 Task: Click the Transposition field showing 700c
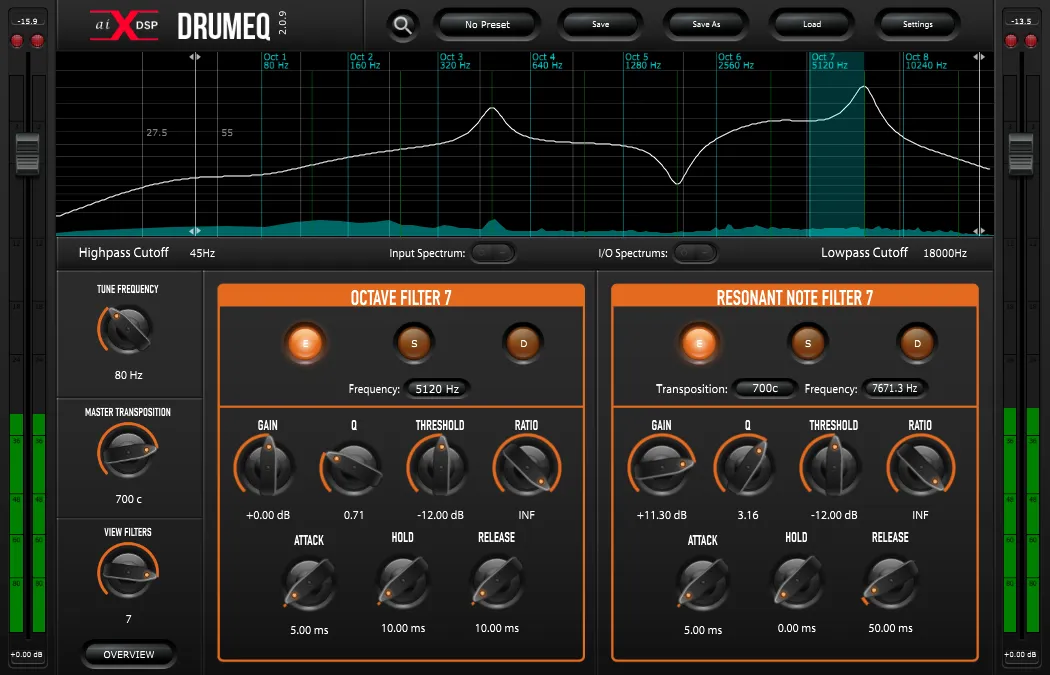coord(765,388)
